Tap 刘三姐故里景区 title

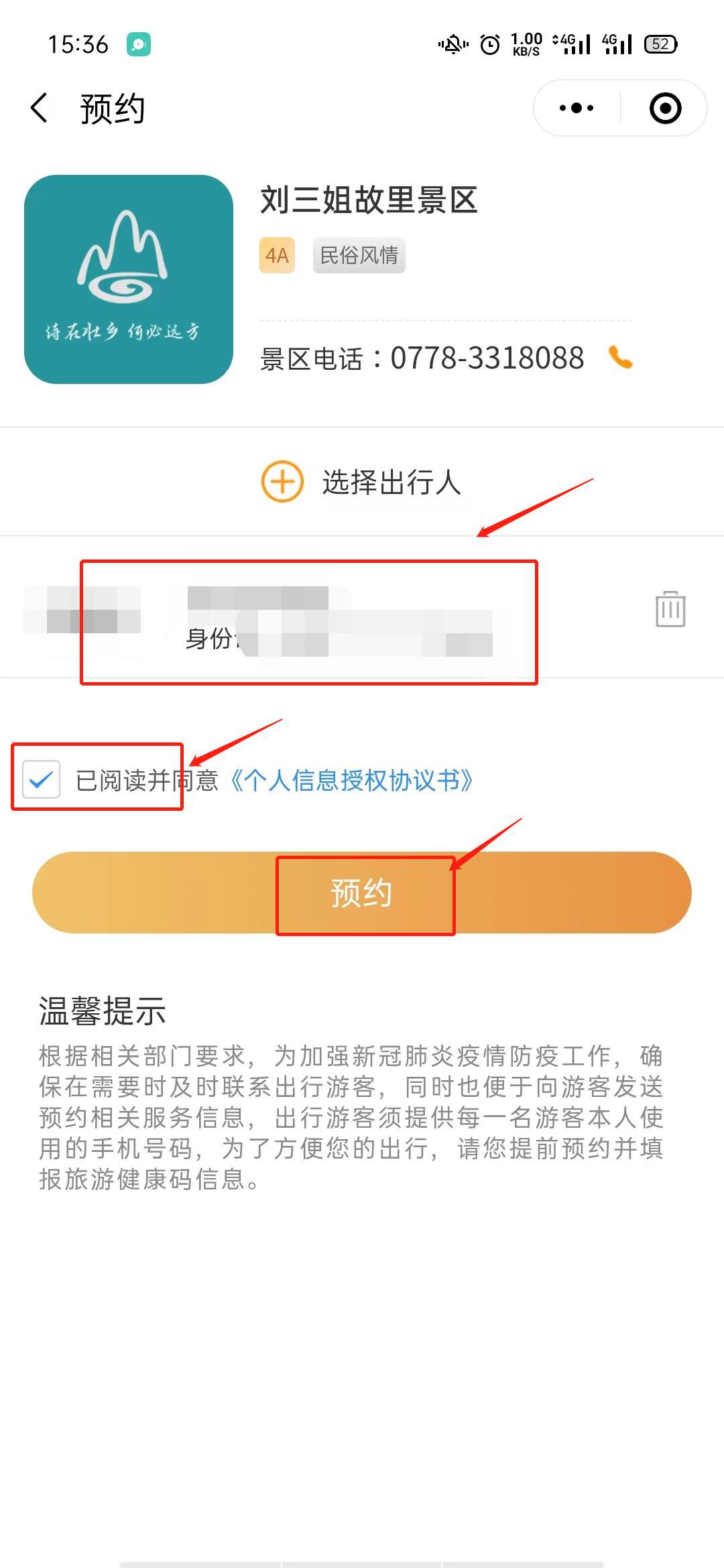click(x=369, y=200)
